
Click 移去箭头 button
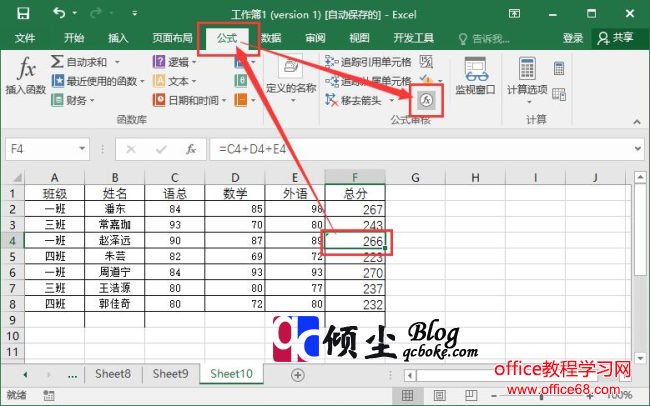[354, 100]
